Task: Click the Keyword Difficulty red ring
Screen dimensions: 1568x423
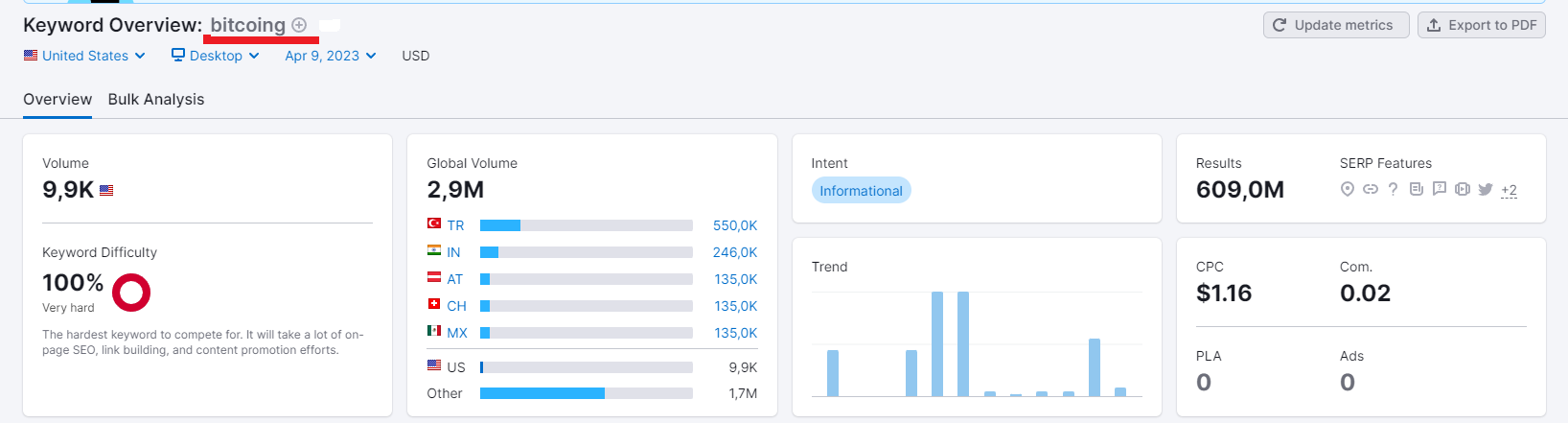Action: (x=131, y=293)
